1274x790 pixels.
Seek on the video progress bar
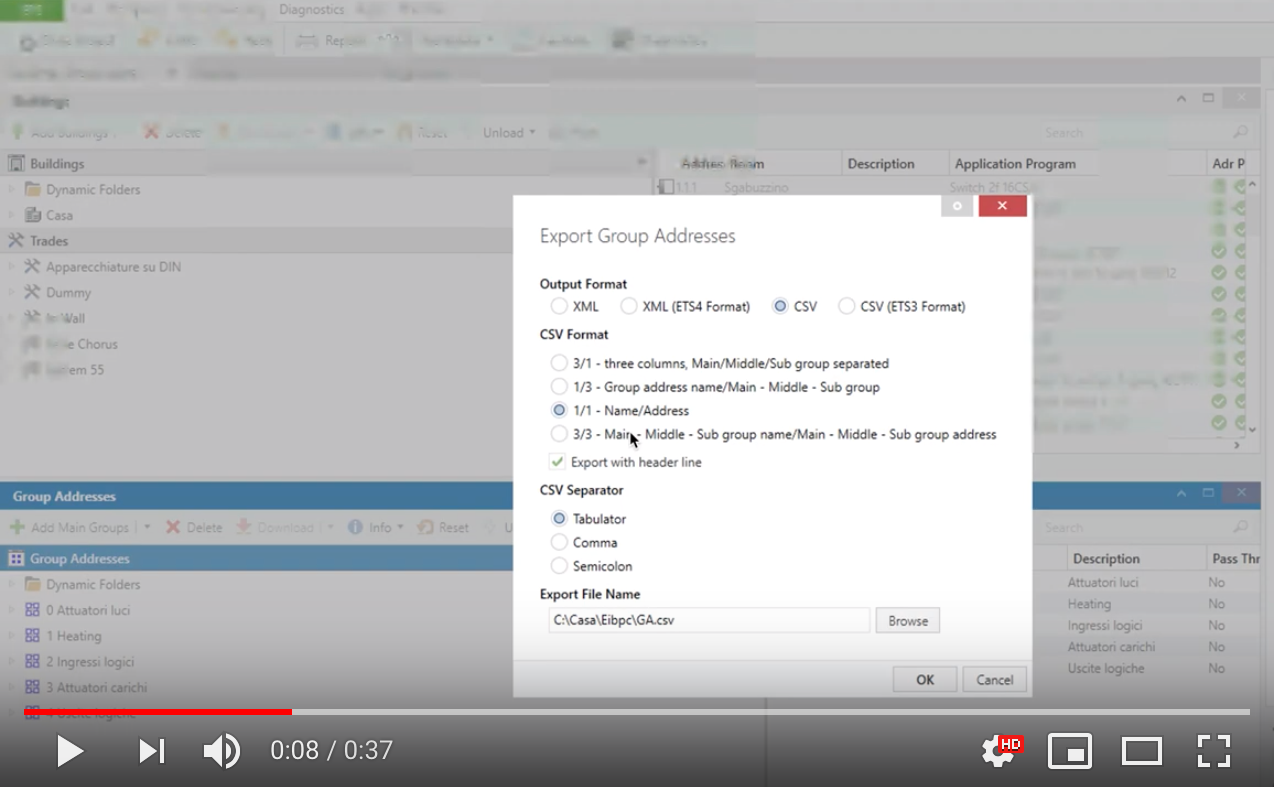[637, 712]
